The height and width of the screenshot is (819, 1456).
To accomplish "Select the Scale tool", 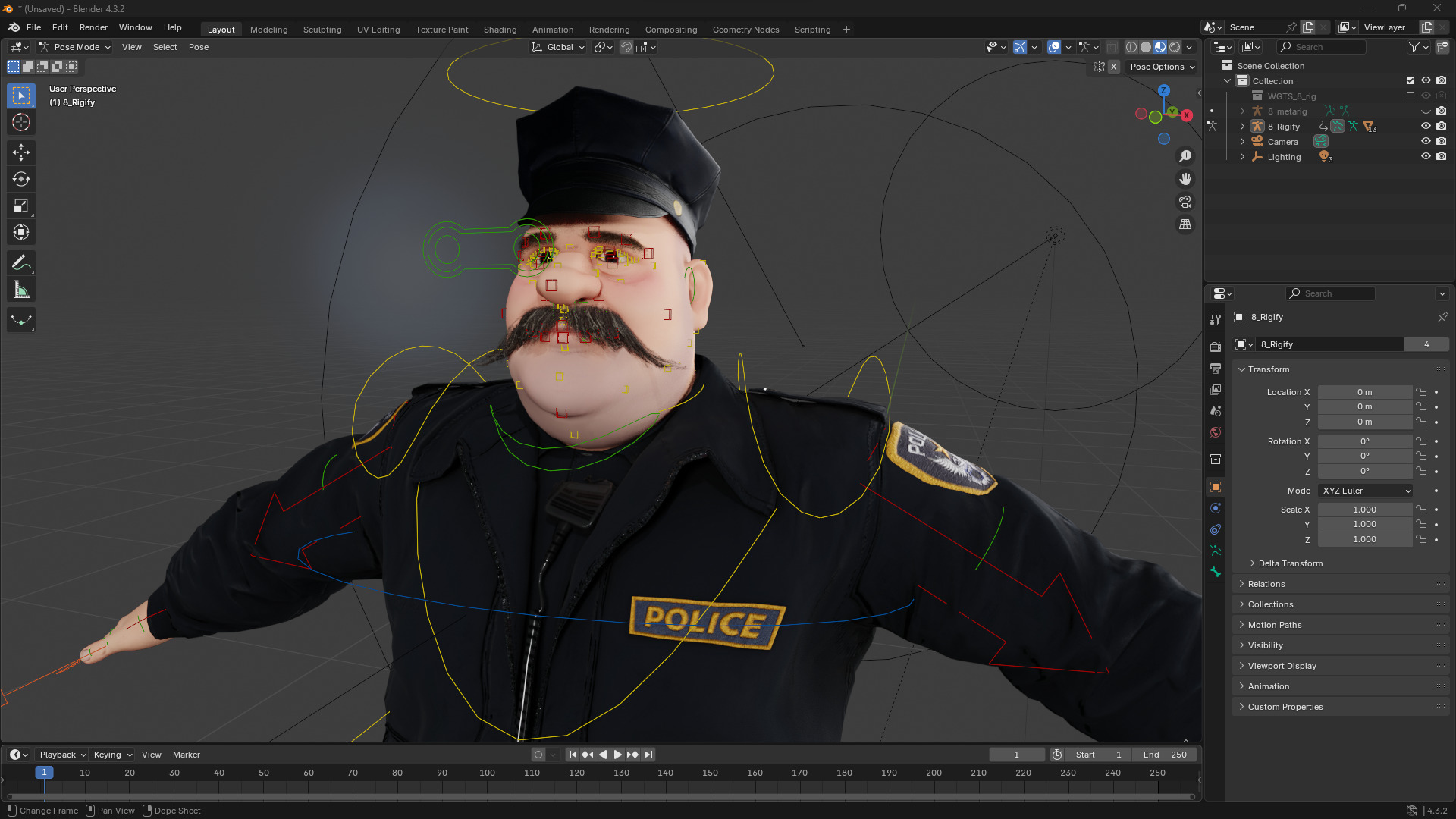I will pos(21,206).
